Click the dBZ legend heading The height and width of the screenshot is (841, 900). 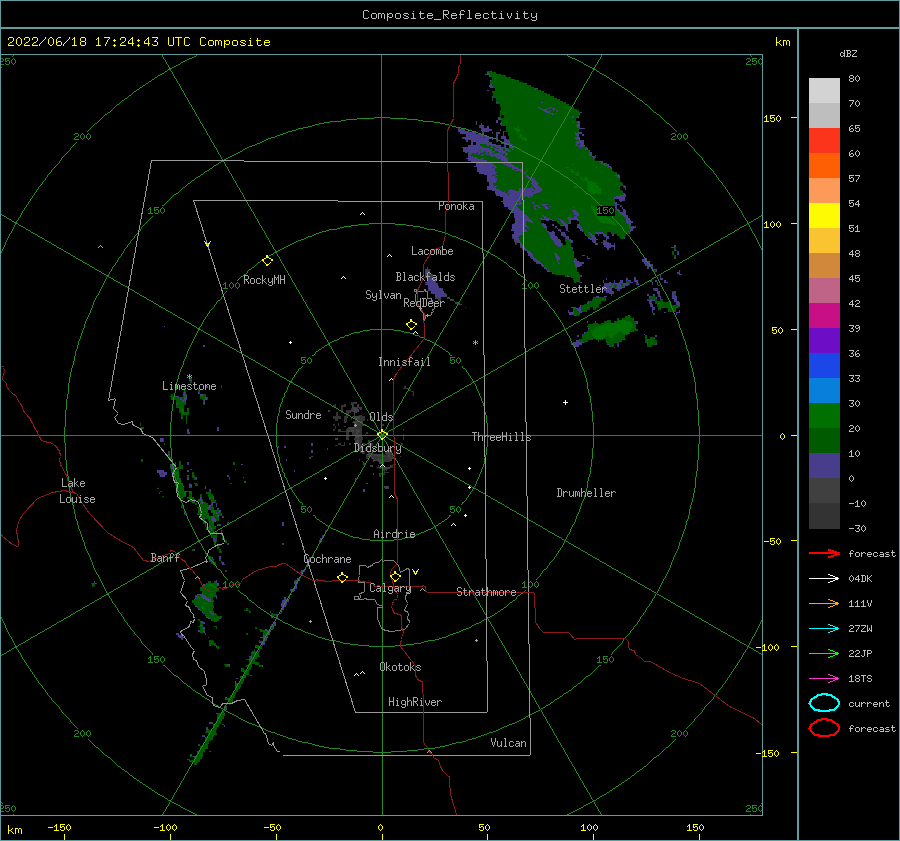pos(848,53)
